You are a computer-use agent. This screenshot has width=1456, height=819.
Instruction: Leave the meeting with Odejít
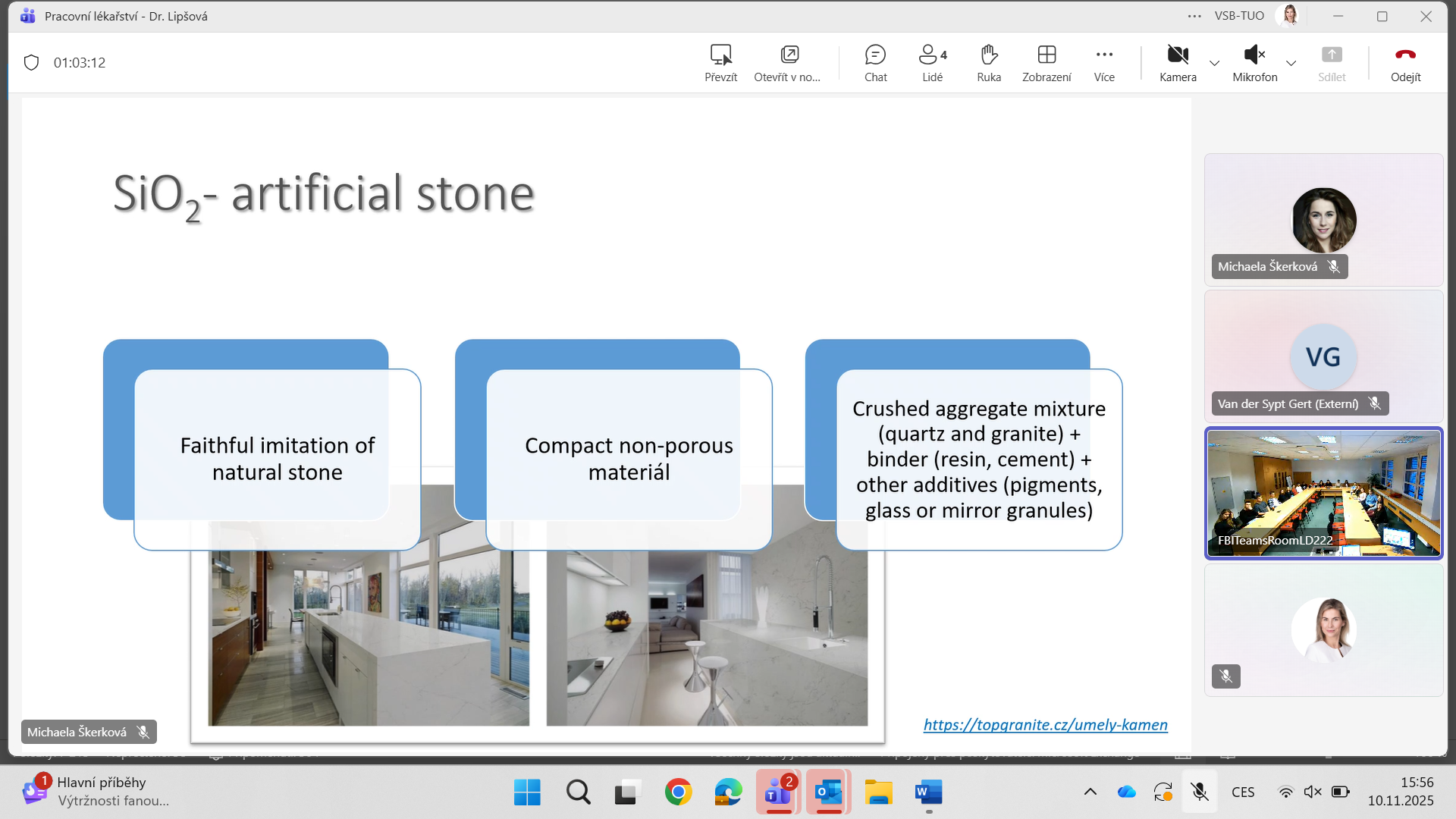1405,62
